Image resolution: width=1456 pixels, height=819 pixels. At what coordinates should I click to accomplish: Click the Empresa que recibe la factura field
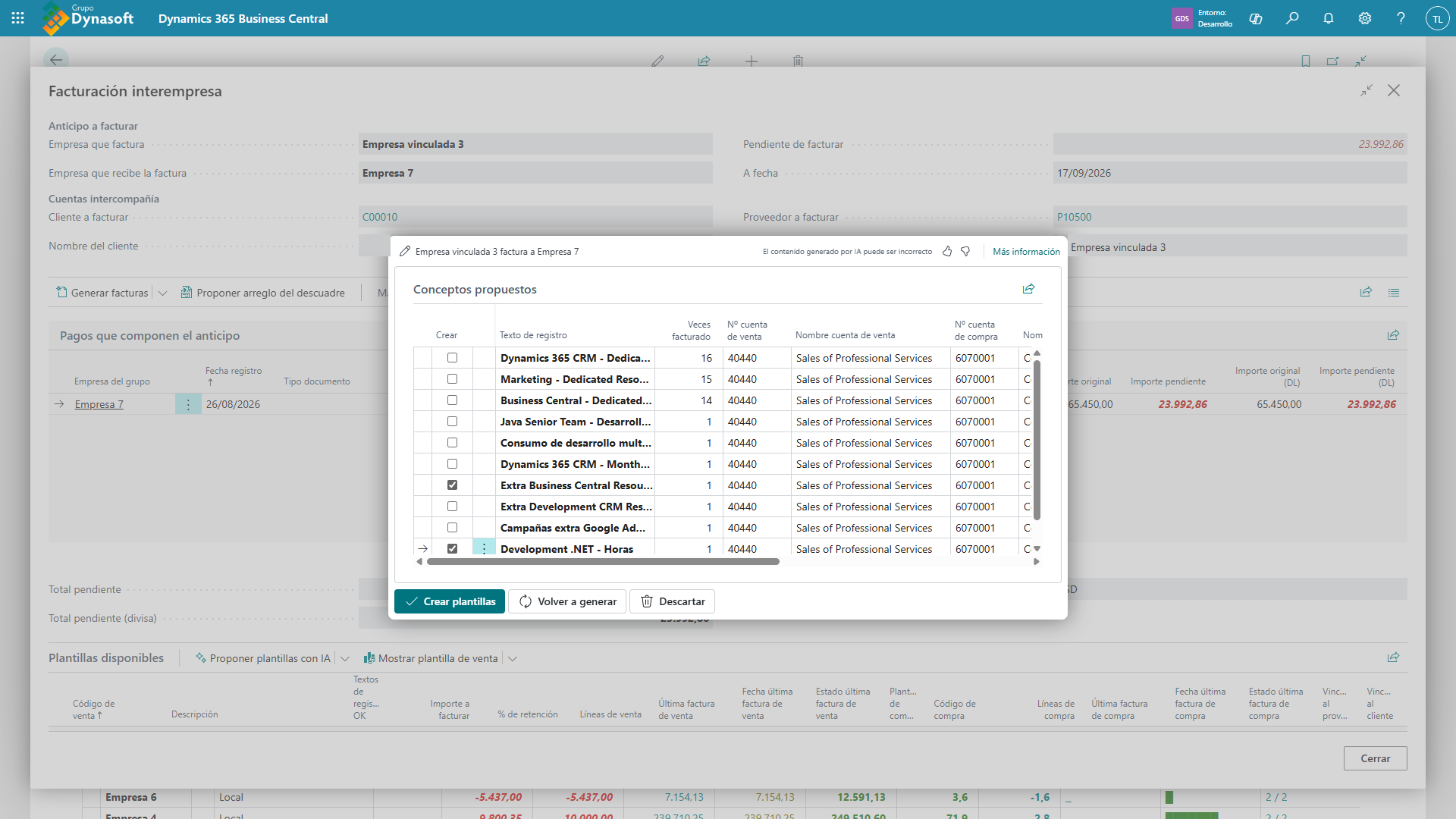point(535,173)
